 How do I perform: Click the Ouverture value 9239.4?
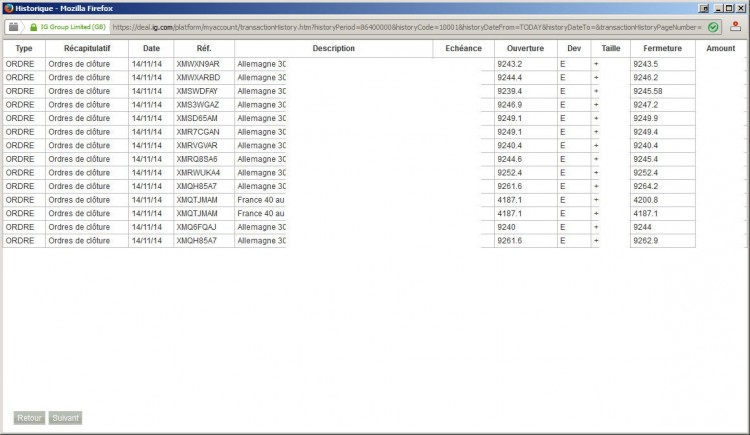click(509, 91)
